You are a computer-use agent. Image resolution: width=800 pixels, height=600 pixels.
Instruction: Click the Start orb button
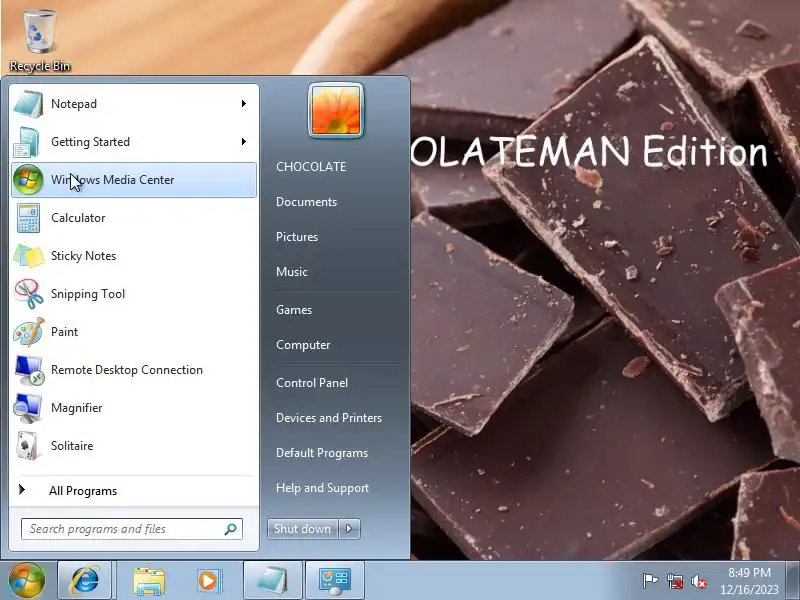point(27,580)
